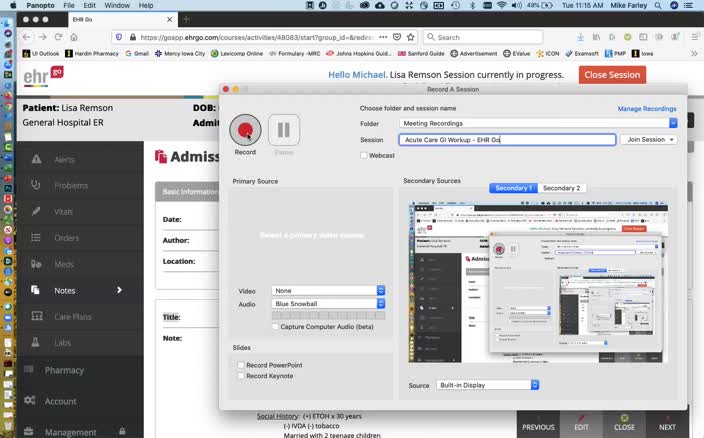Open the Panopto menu in menu bar
704x438 pixels.
(40, 5)
